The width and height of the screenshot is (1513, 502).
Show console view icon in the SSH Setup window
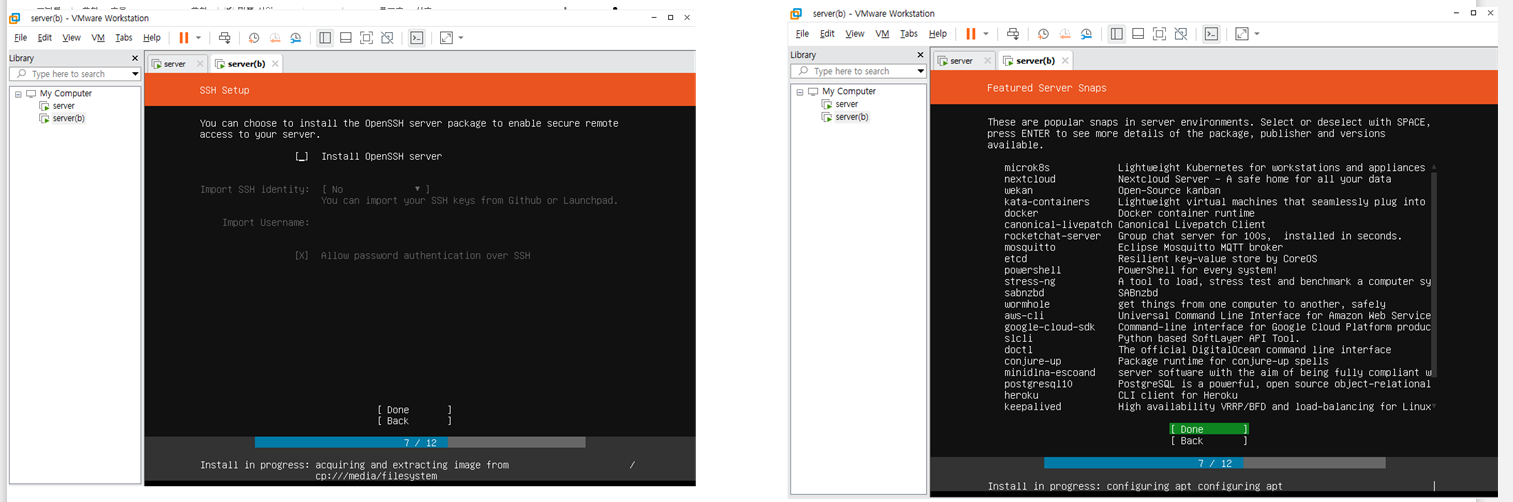pyautogui.click(x=417, y=38)
